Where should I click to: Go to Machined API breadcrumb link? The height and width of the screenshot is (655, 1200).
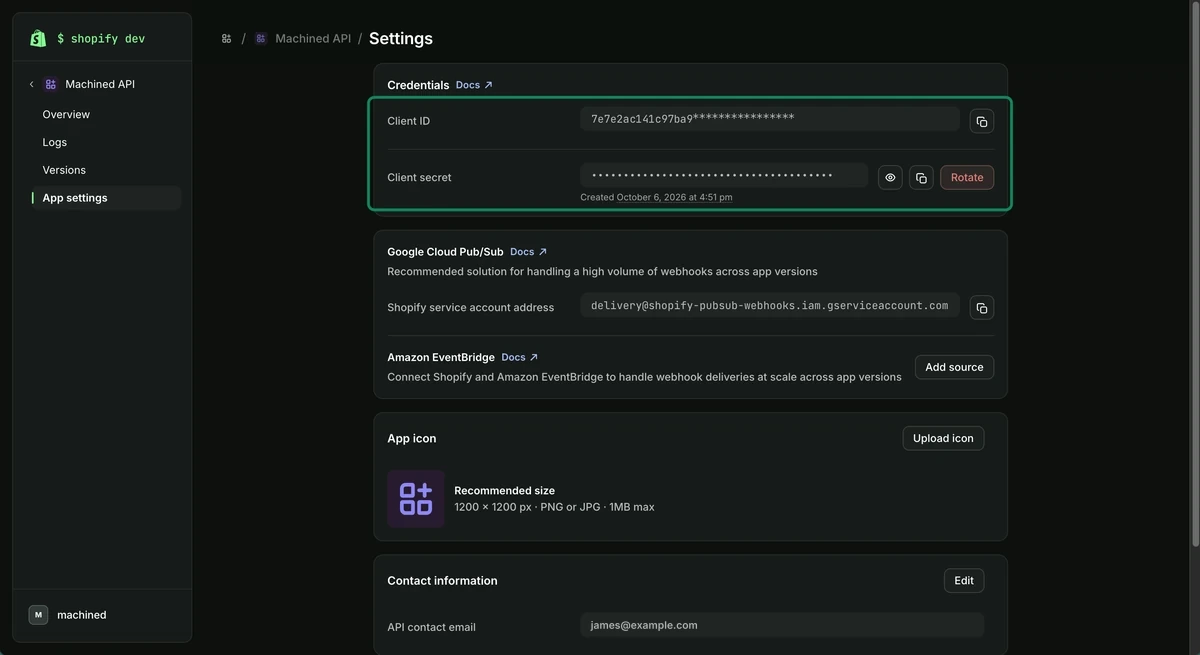click(313, 38)
